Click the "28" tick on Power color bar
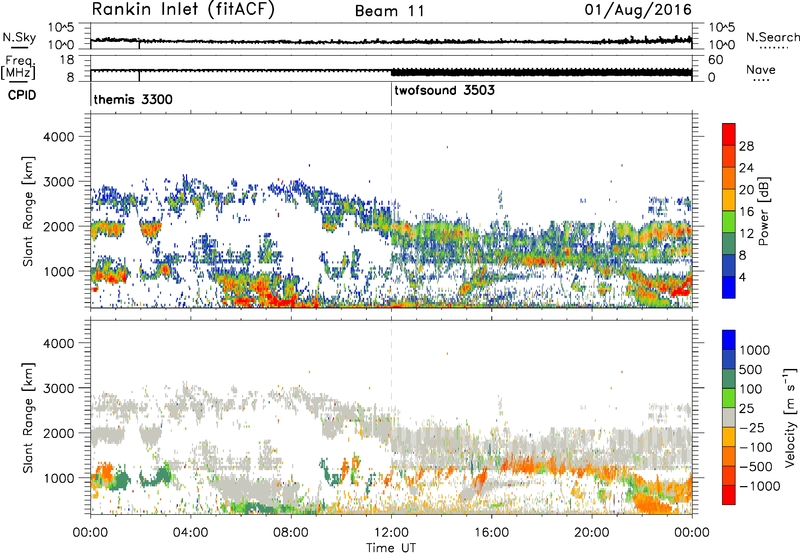Screen dimensions: 800x554 [x=746, y=146]
